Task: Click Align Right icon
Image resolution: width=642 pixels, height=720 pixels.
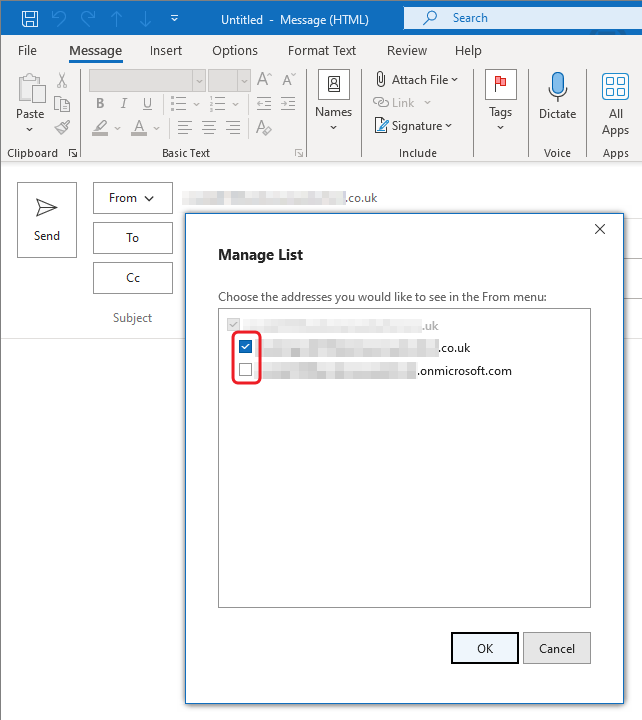Action: click(x=233, y=127)
